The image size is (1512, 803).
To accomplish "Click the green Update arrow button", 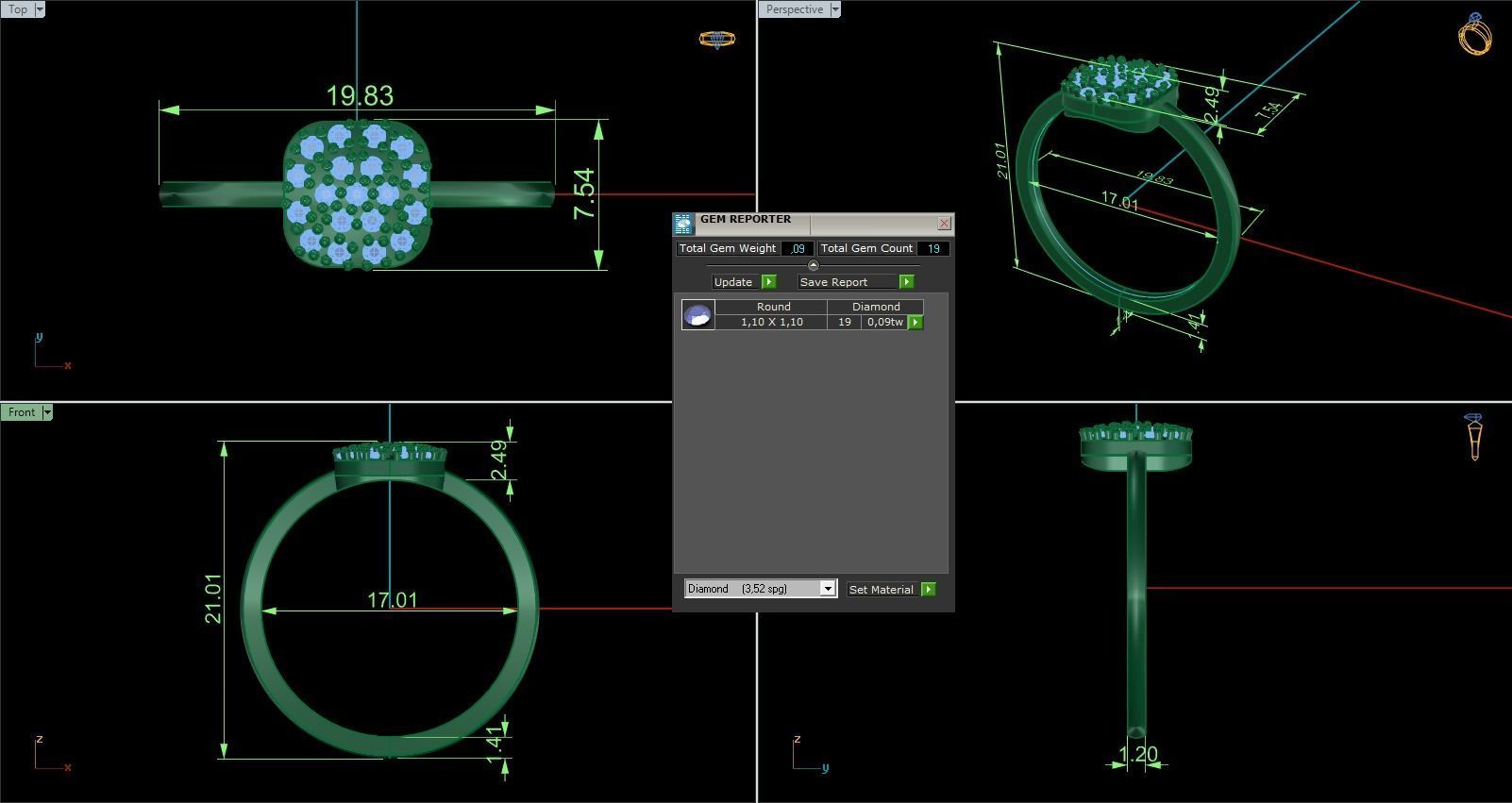I will (768, 282).
